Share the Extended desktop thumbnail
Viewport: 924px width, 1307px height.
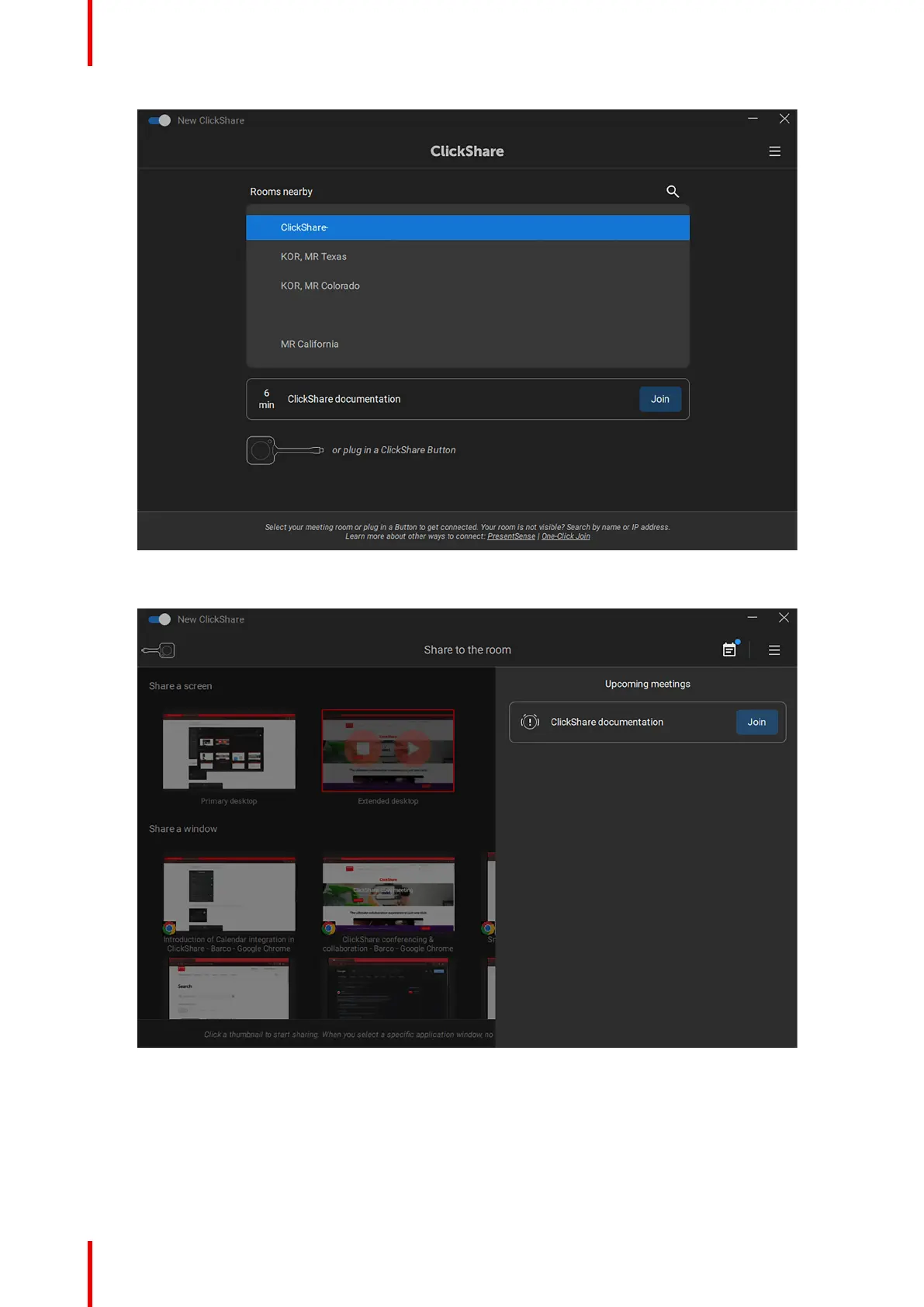click(x=388, y=751)
